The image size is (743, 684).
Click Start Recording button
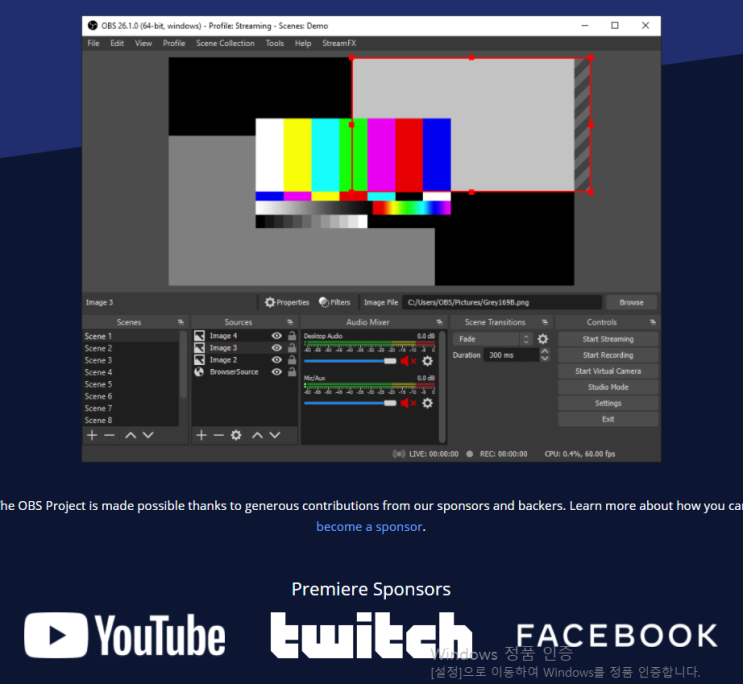(x=608, y=355)
